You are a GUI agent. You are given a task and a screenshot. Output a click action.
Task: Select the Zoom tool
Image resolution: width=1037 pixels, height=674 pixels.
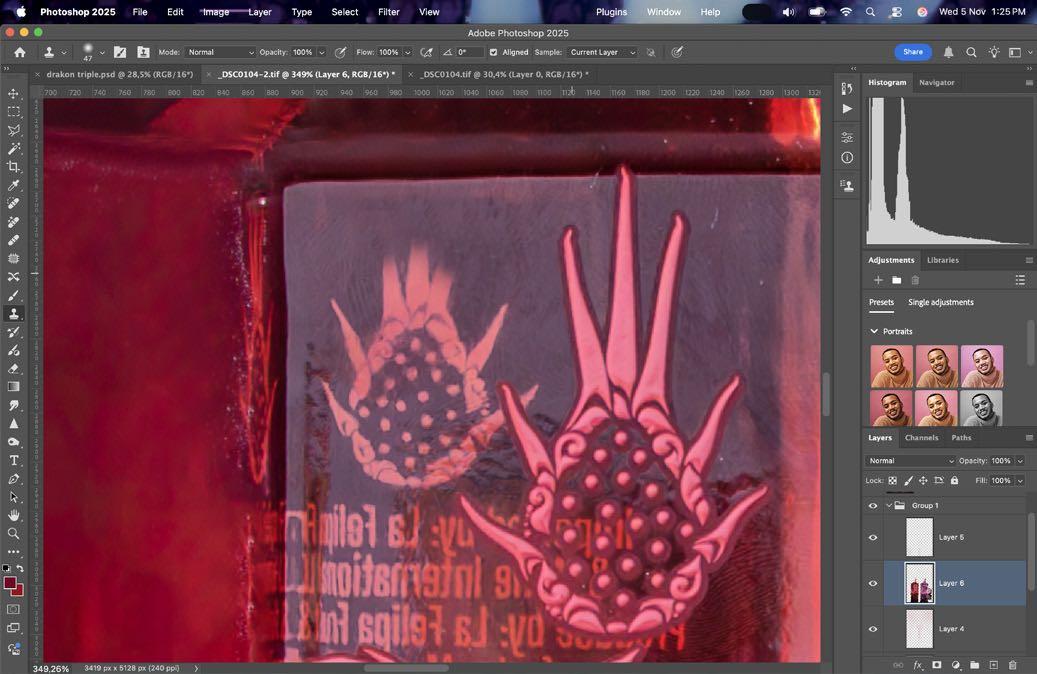pyautogui.click(x=13, y=533)
